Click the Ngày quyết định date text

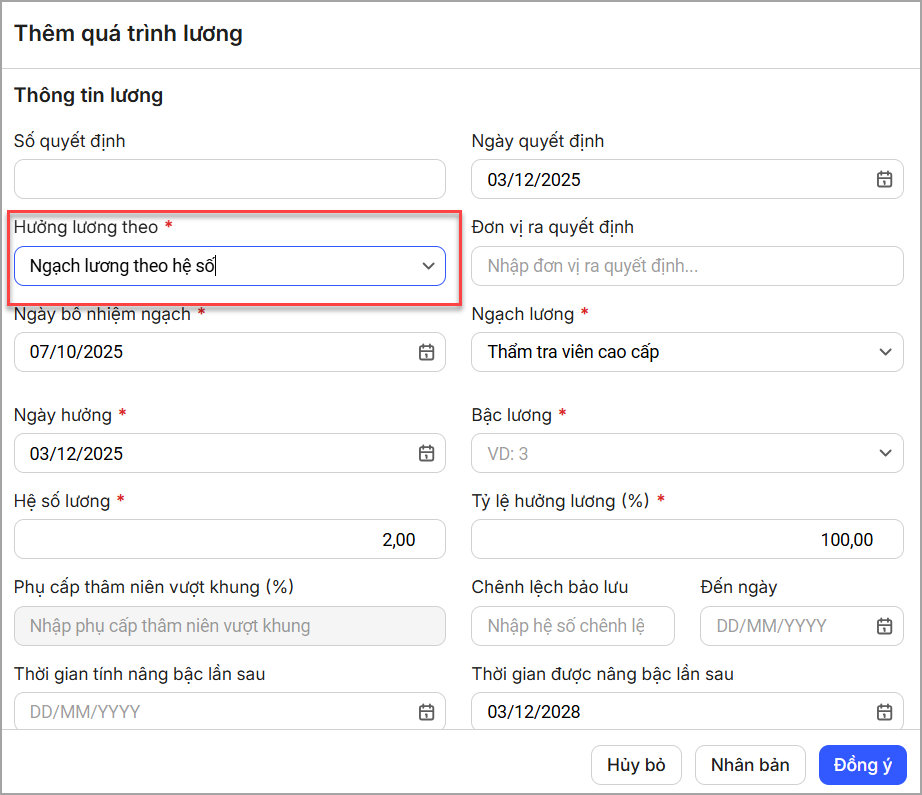click(534, 180)
